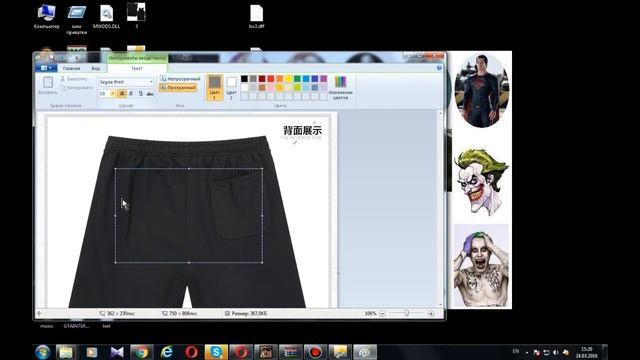Click the Superman image thumbnail
The width and height of the screenshot is (640, 360).
482,90
